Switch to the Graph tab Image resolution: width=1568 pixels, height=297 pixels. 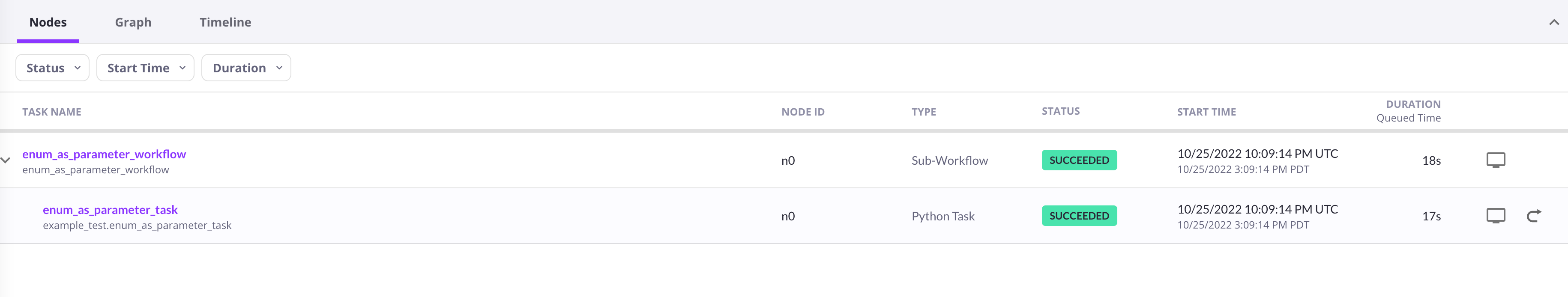(133, 22)
